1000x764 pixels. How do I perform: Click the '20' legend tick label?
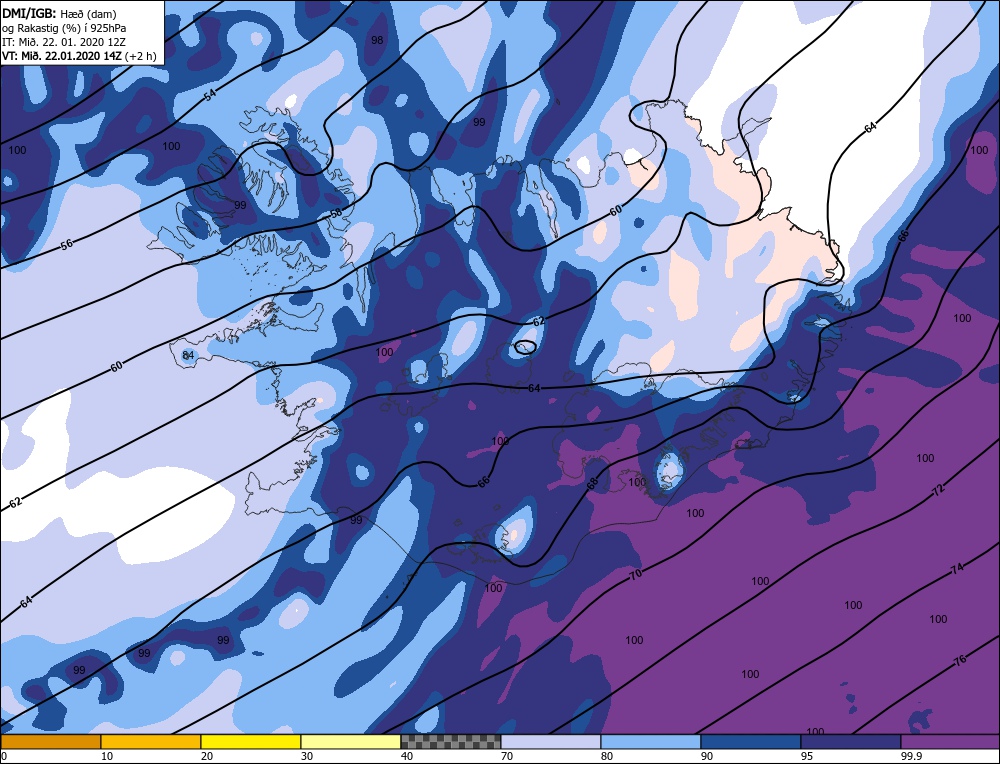click(207, 756)
